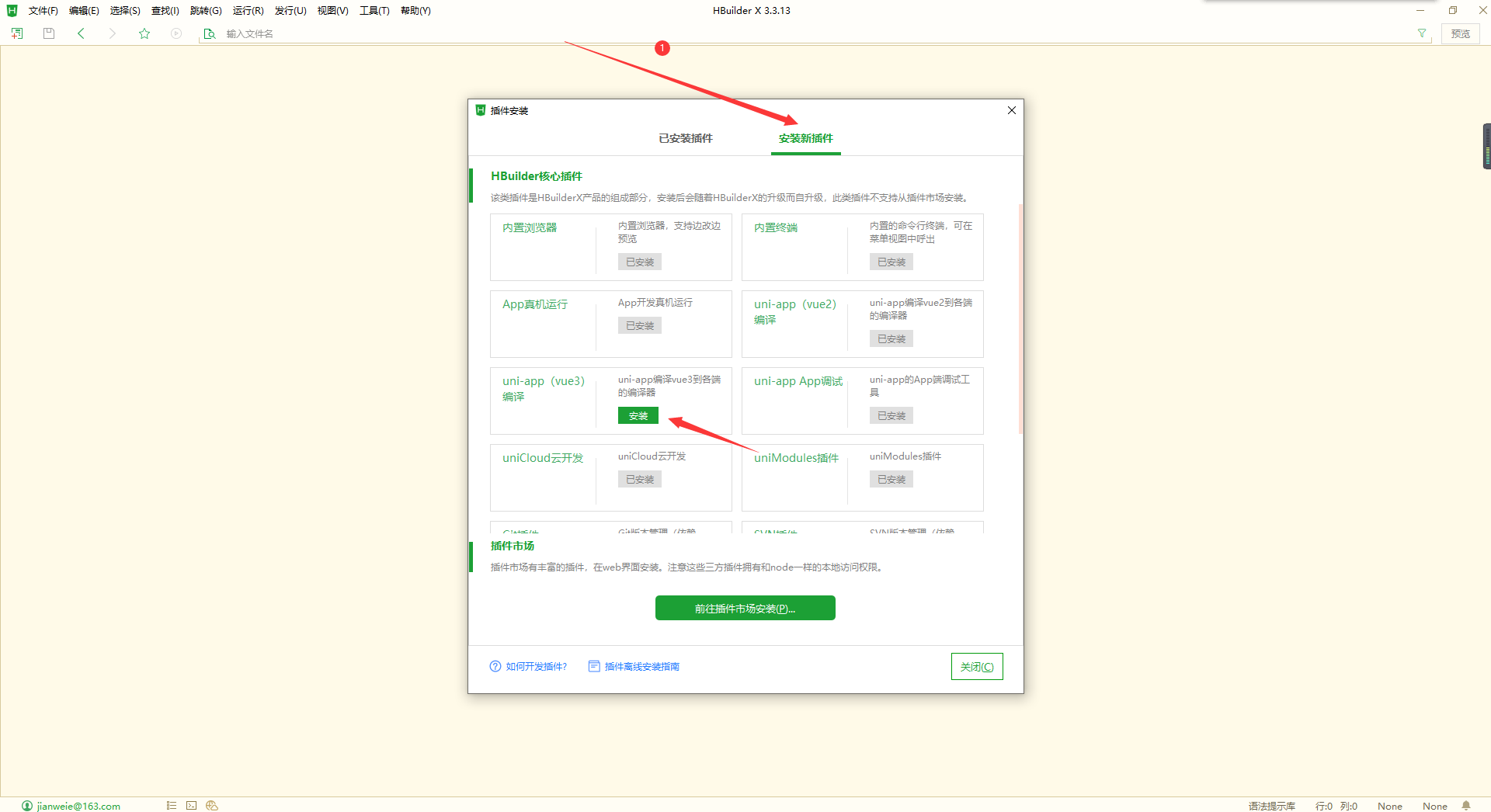Viewport: 1491px width, 812px height.
Task: Click the 内置终端 plugin name
Action: point(776,227)
